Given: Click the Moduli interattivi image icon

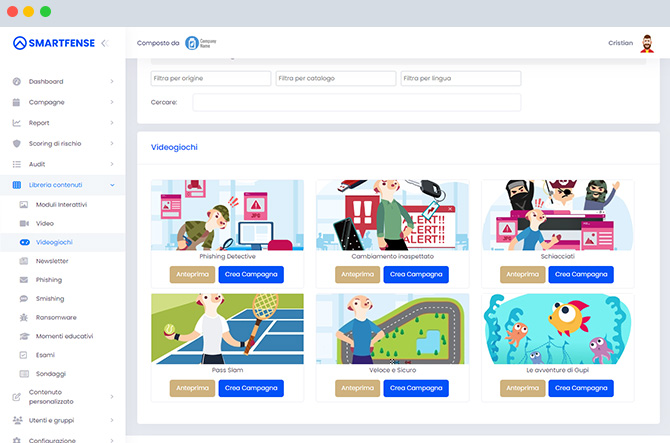Looking at the screenshot, I should click(x=24, y=205).
